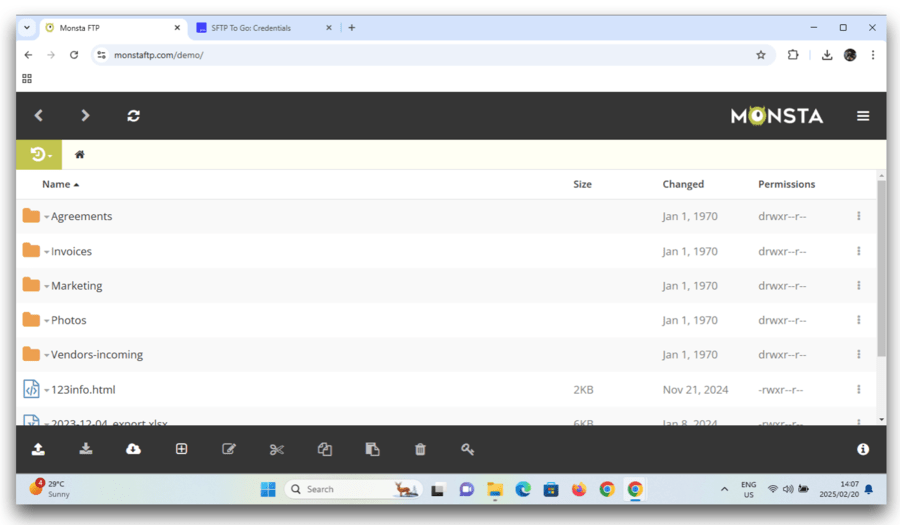
Task: Click the cut scissors icon
Action: point(277,449)
